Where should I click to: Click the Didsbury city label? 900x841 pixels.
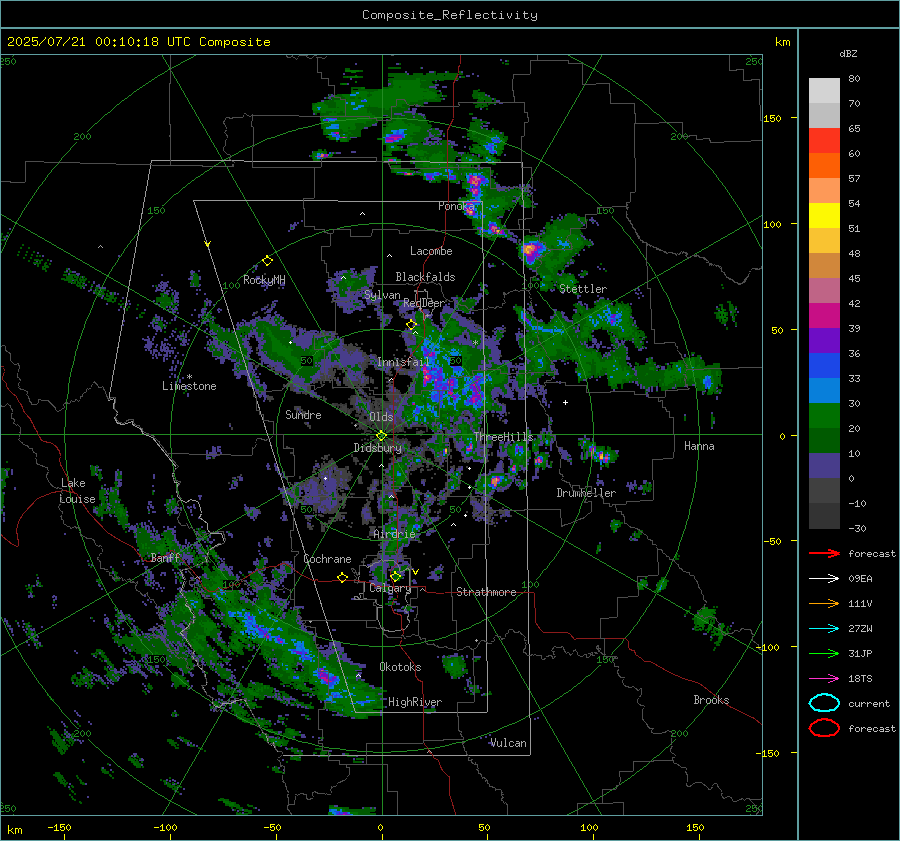tap(378, 448)
